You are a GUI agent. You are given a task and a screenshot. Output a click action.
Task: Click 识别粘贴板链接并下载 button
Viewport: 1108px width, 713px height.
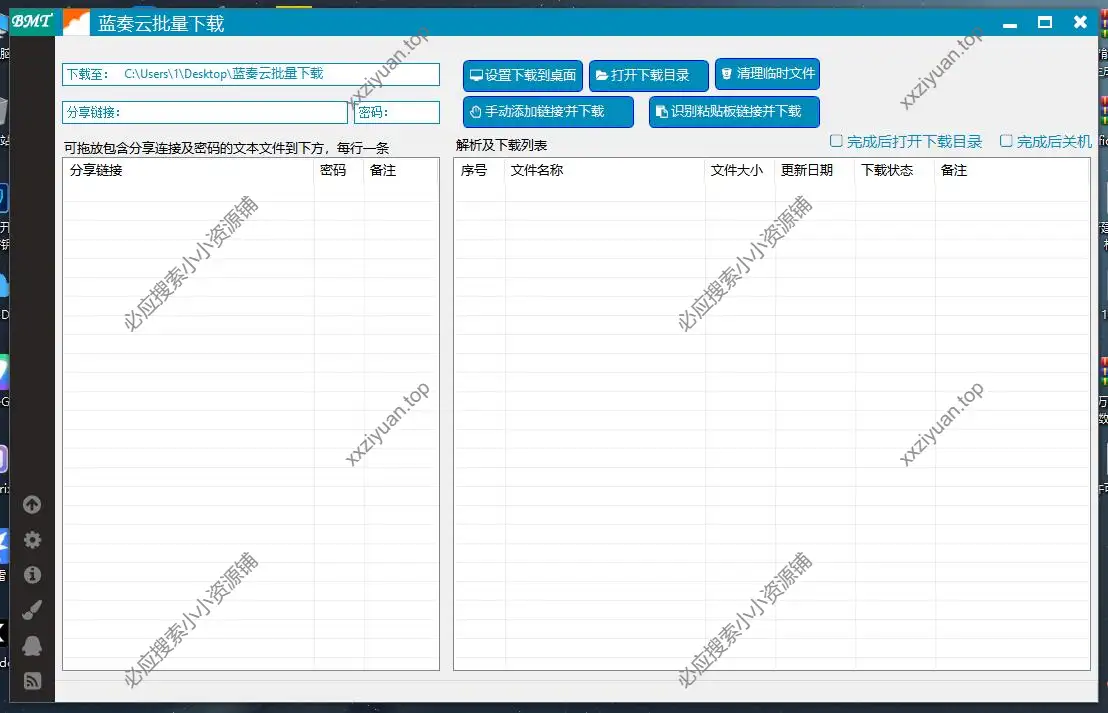coord(734,112)
